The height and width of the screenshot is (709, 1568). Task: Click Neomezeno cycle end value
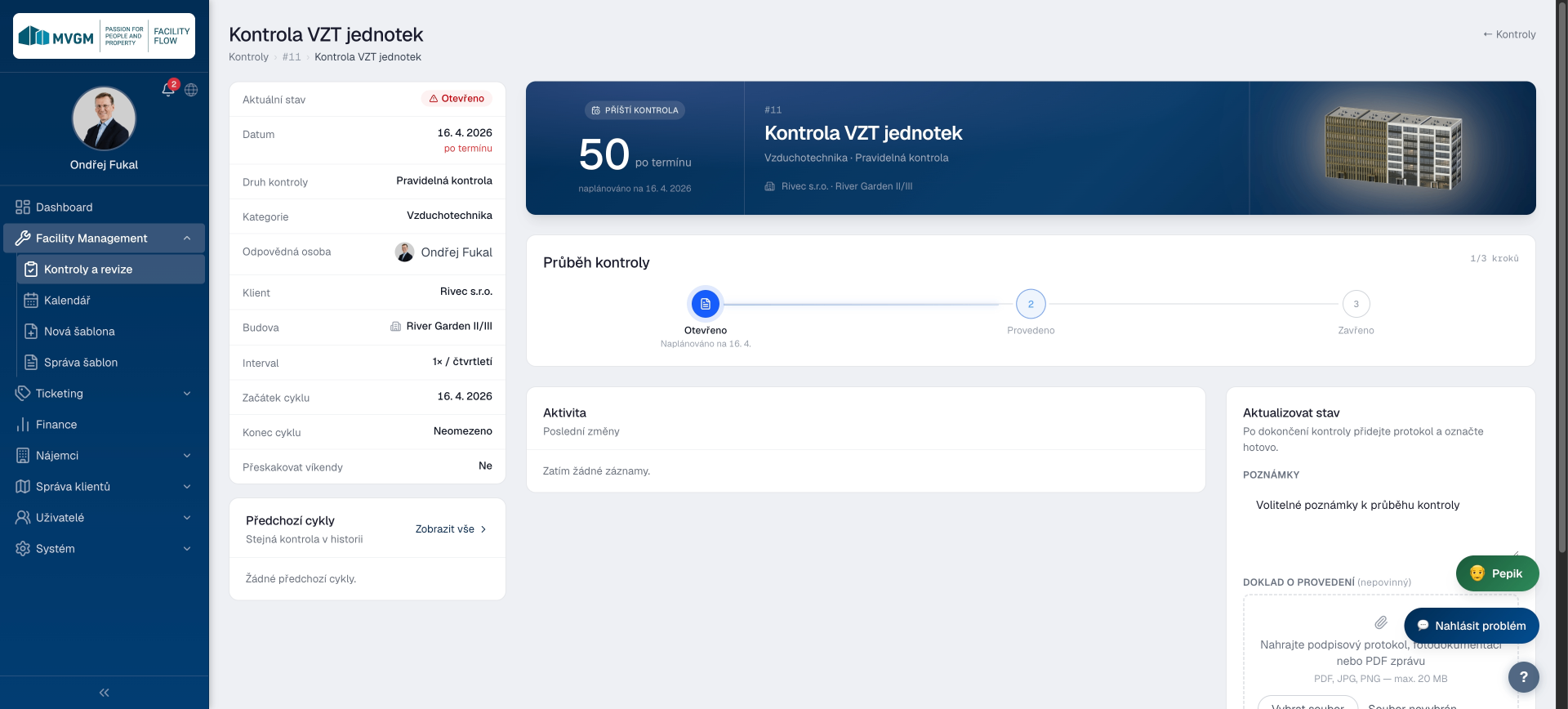tap(463, 431)
